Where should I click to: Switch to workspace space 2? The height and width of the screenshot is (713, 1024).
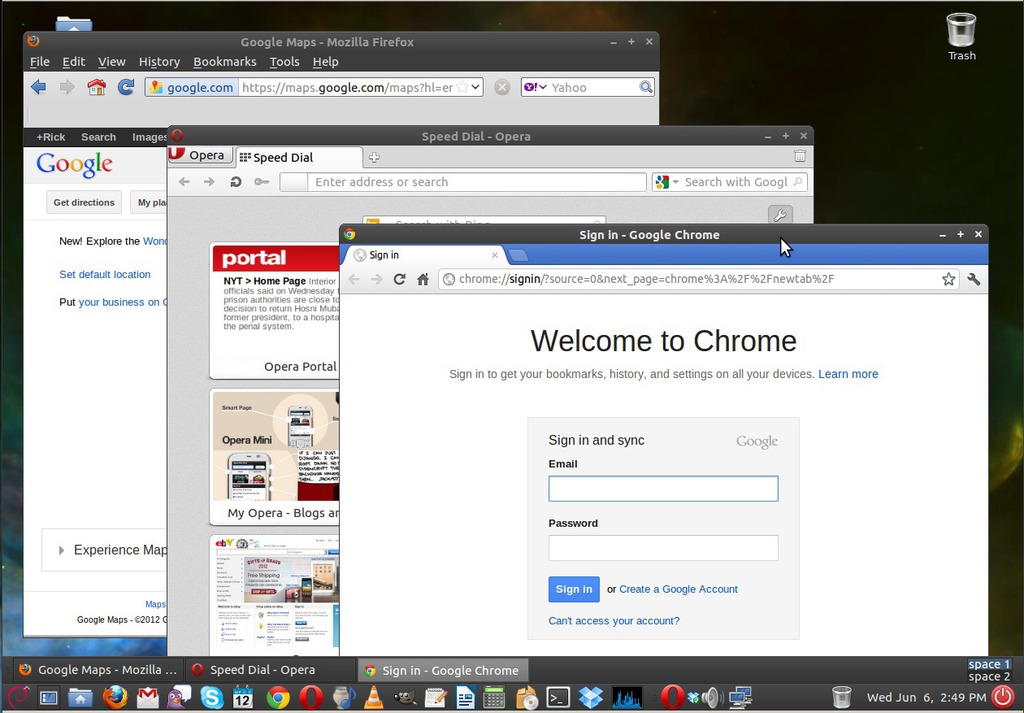(989, 676)
